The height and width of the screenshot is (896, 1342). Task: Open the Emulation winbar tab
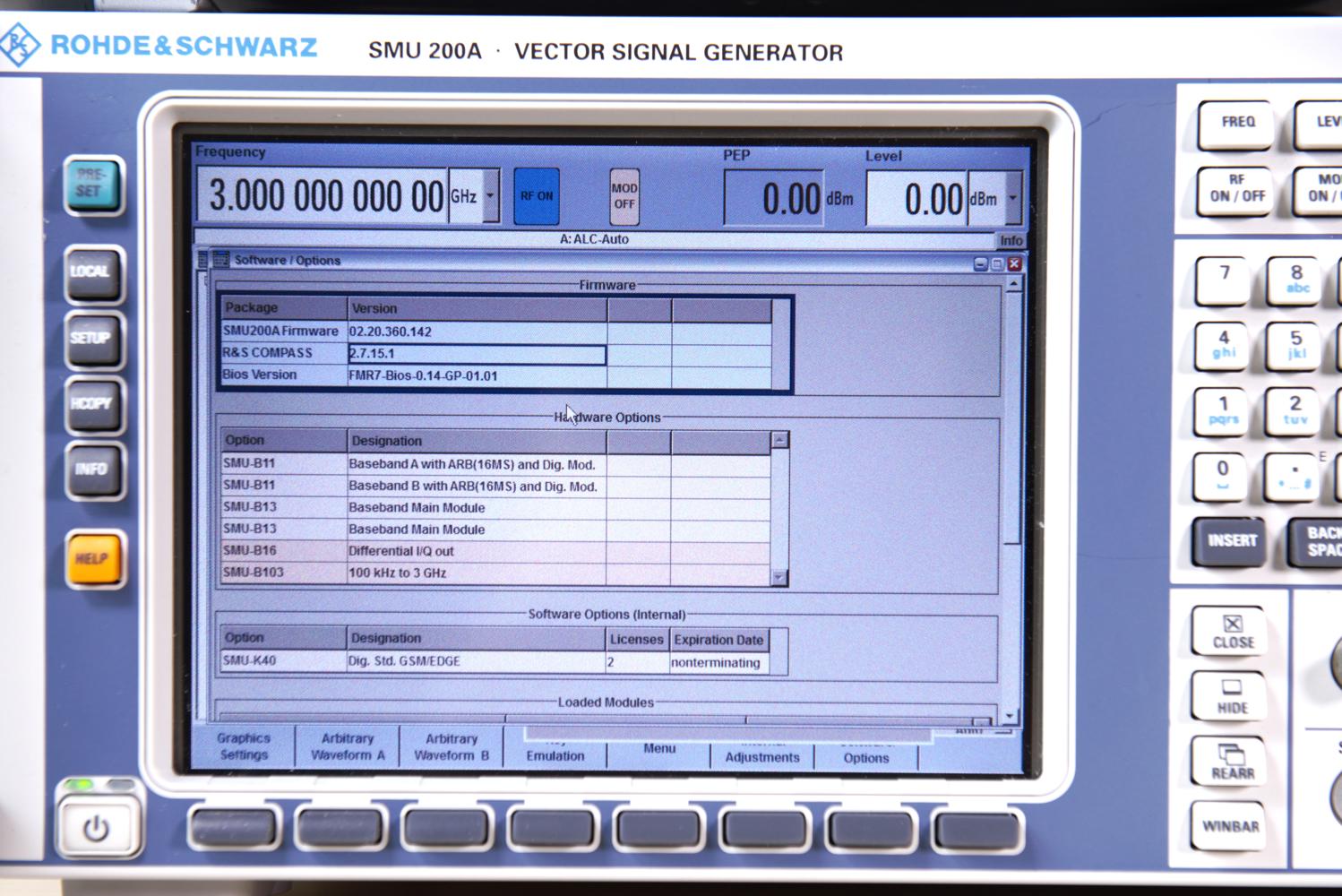pos(555,749)
